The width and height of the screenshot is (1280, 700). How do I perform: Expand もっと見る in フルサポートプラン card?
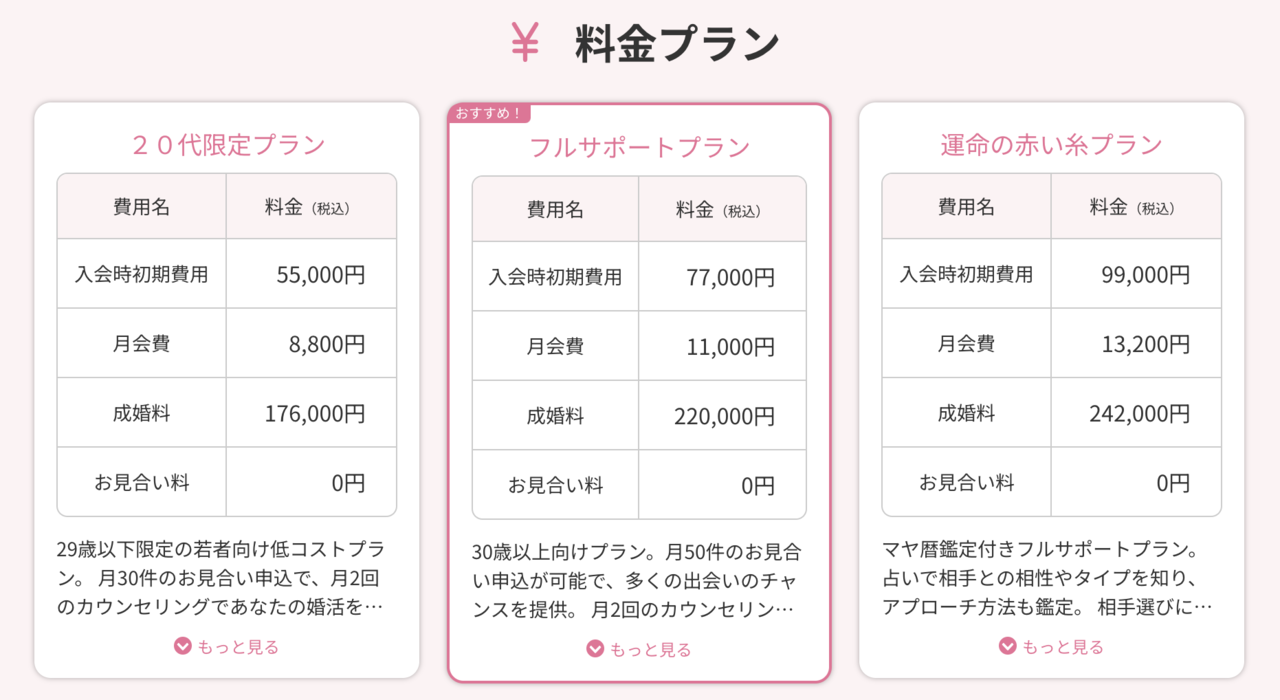click(639, 649)
